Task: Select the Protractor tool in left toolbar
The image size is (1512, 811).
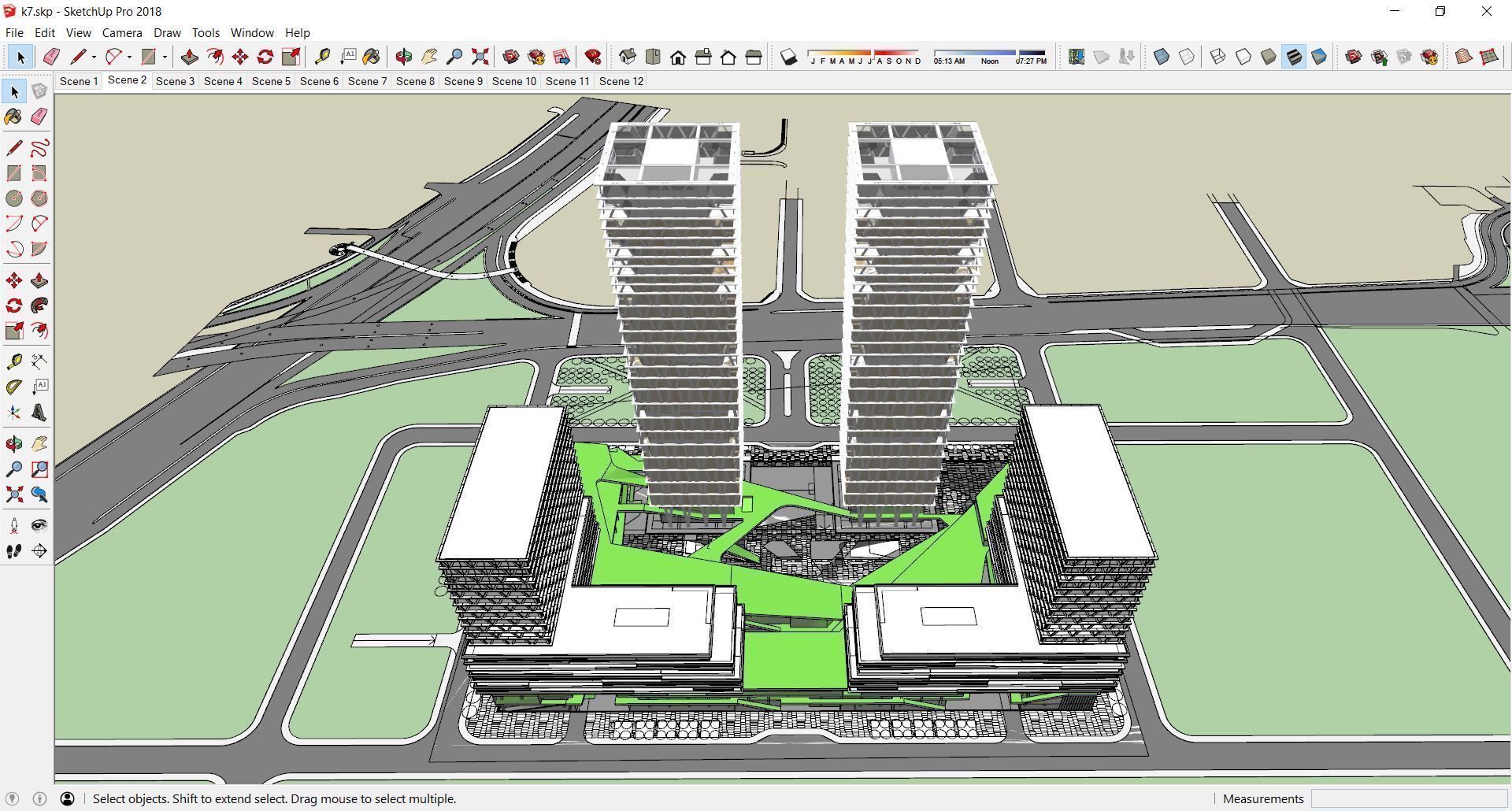Action: tap(14, 387)
